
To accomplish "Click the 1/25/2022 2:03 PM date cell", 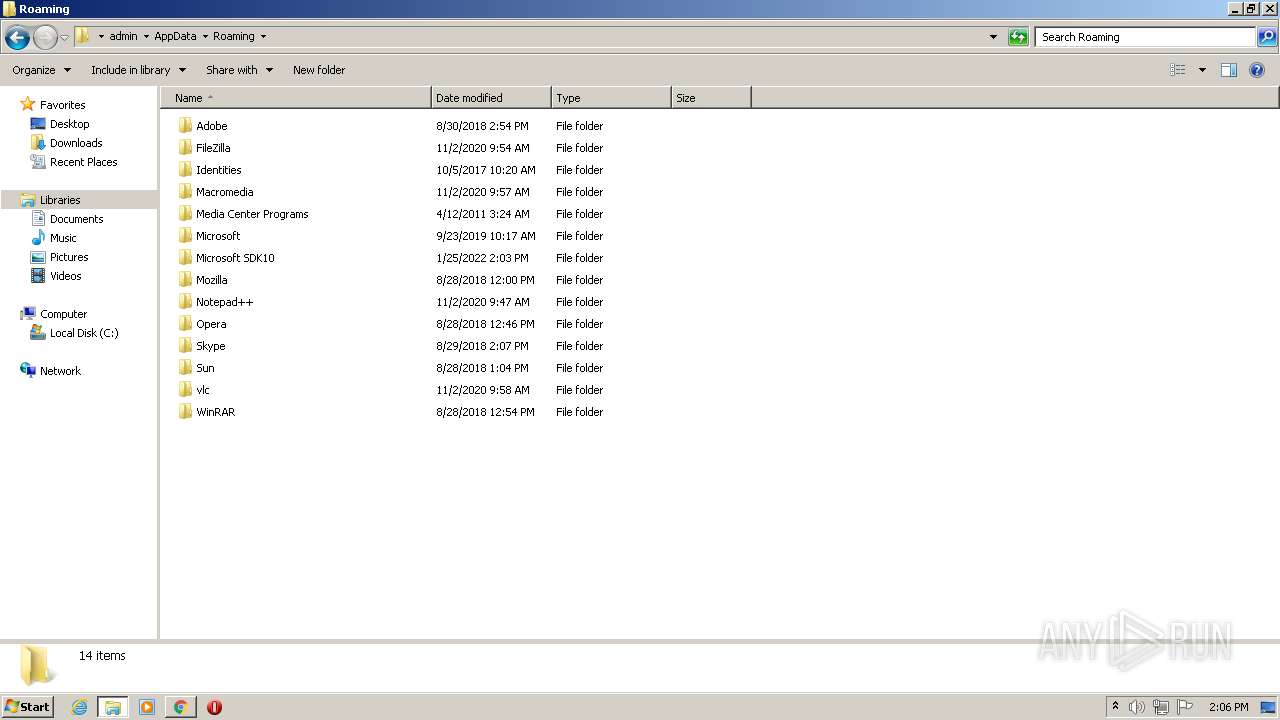I will tap(482, 258).
